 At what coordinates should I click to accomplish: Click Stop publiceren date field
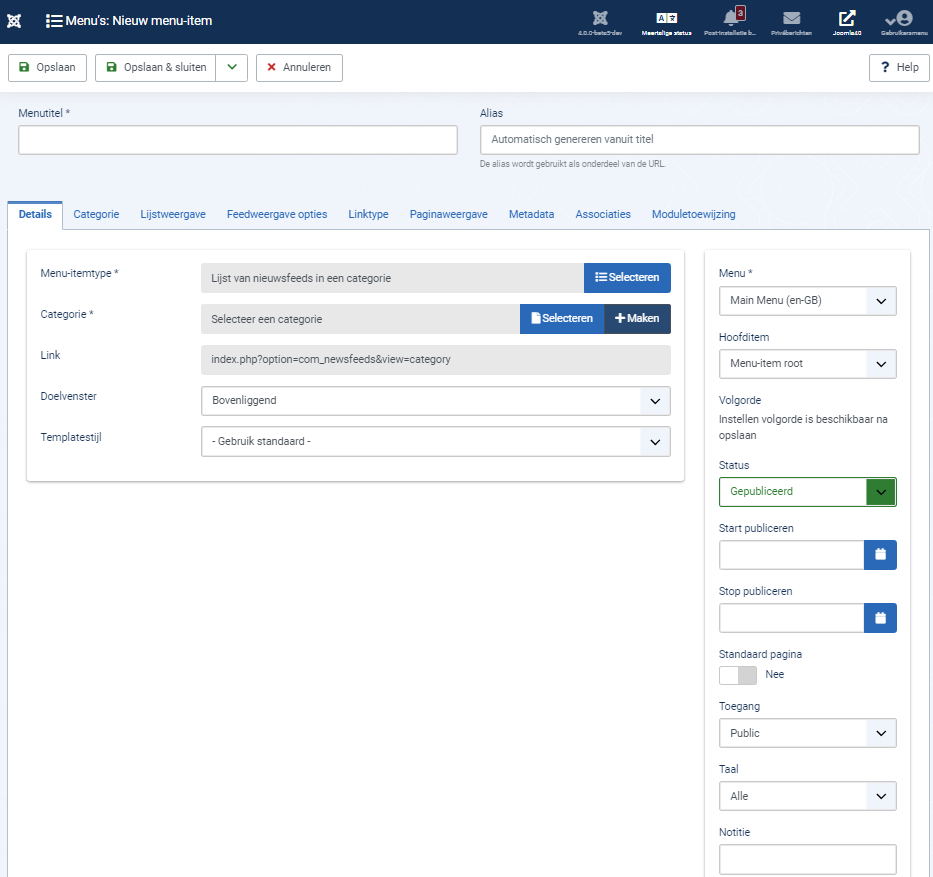coord(791,618)
